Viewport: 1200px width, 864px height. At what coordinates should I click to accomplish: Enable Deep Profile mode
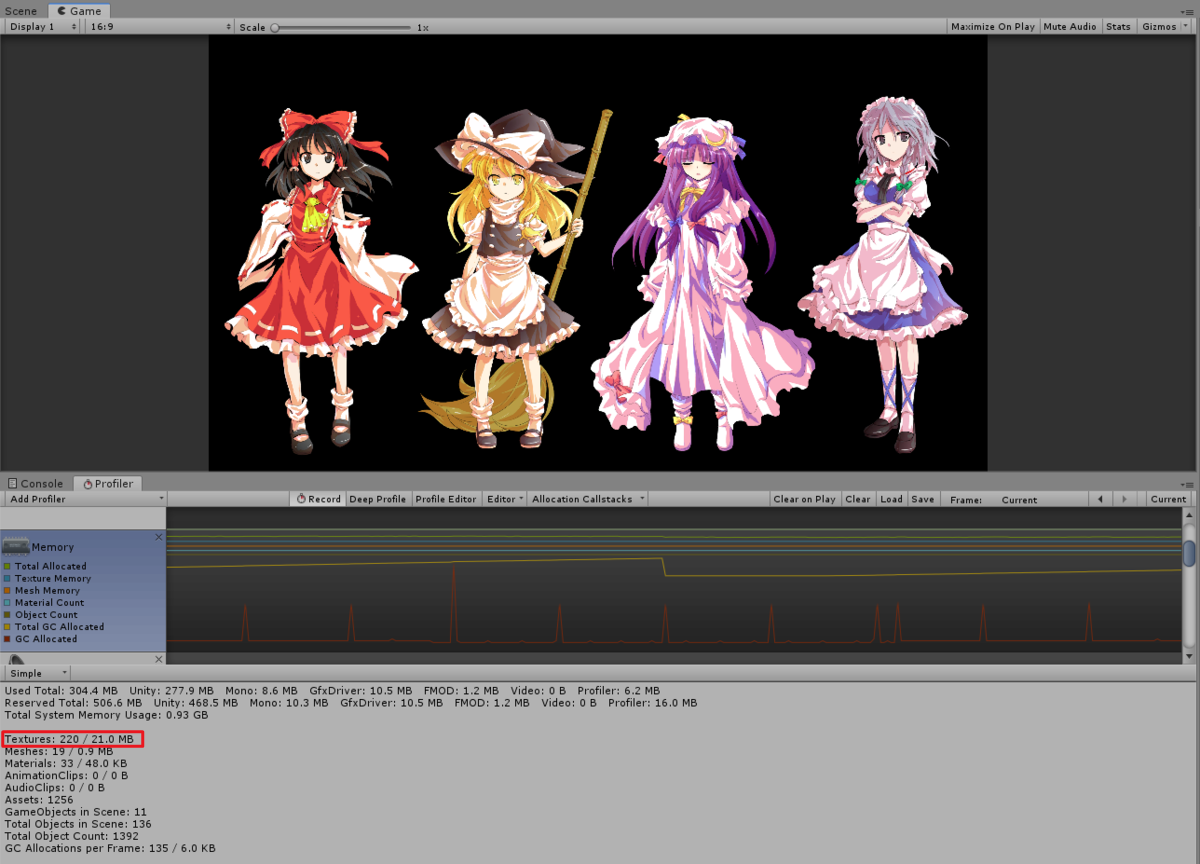(x=377, y=499)
